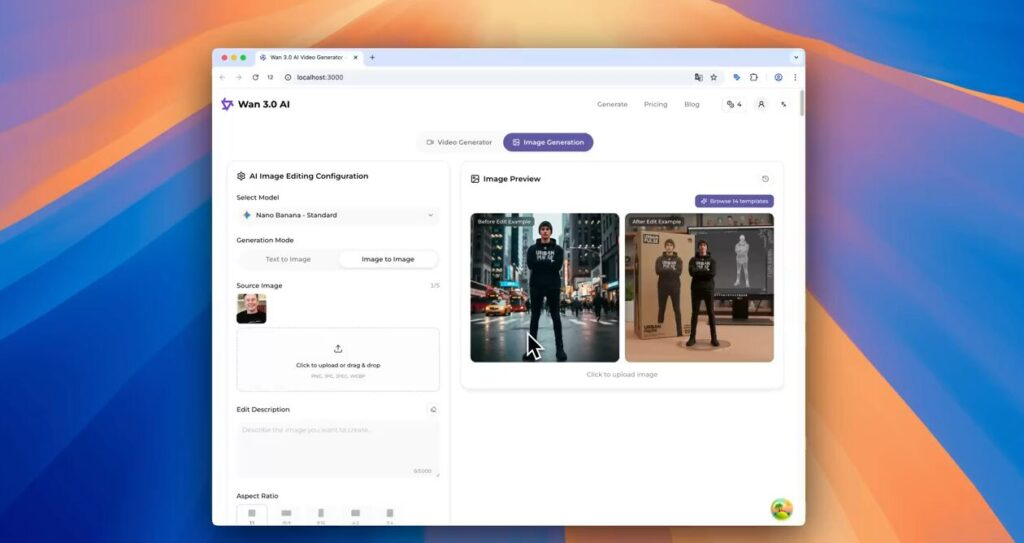Click the icon beside Edit Description label

pos(433,410)
